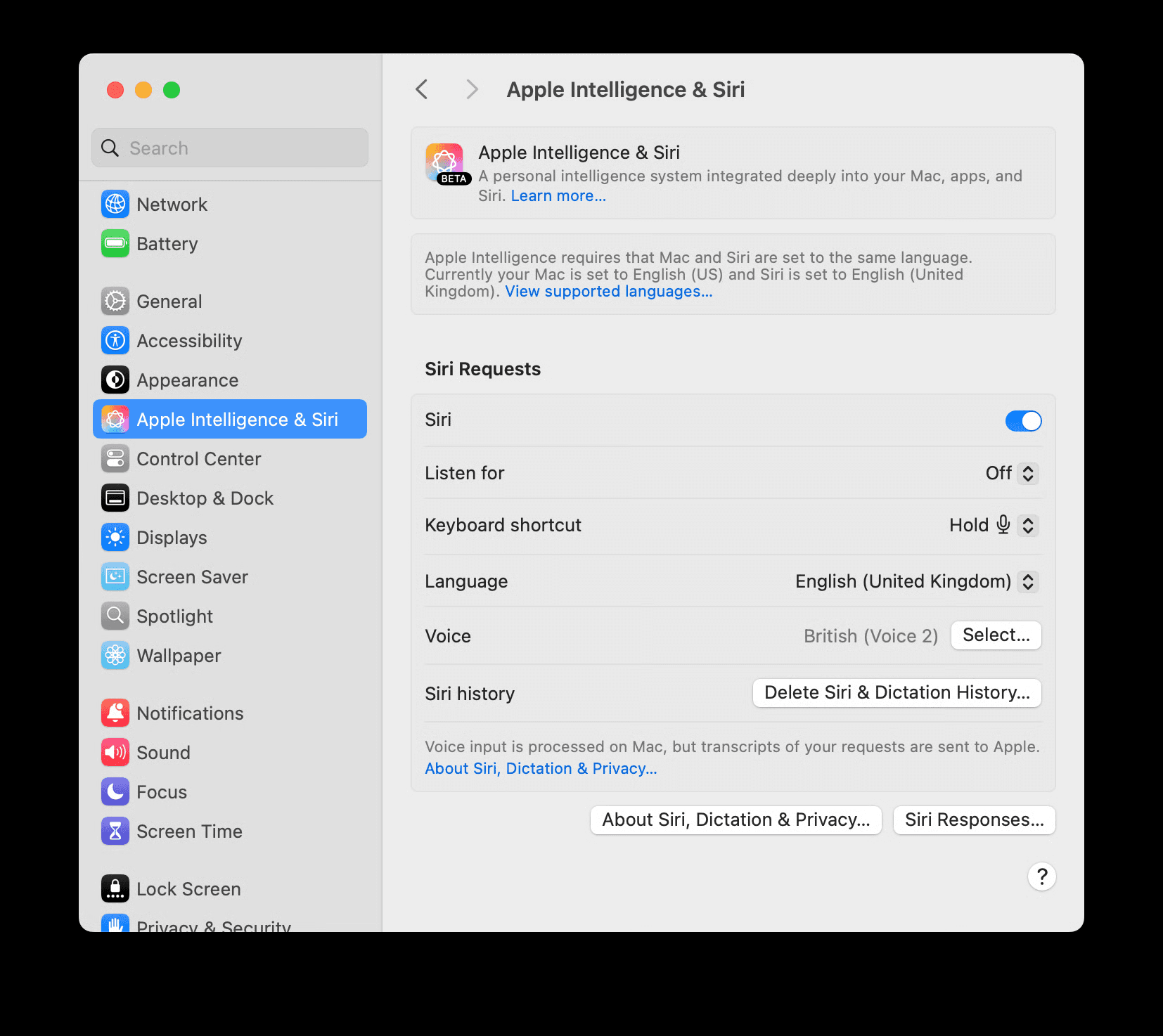Select the Battery icon
Screen dimensions: 1163x1036
click(115, 244)
